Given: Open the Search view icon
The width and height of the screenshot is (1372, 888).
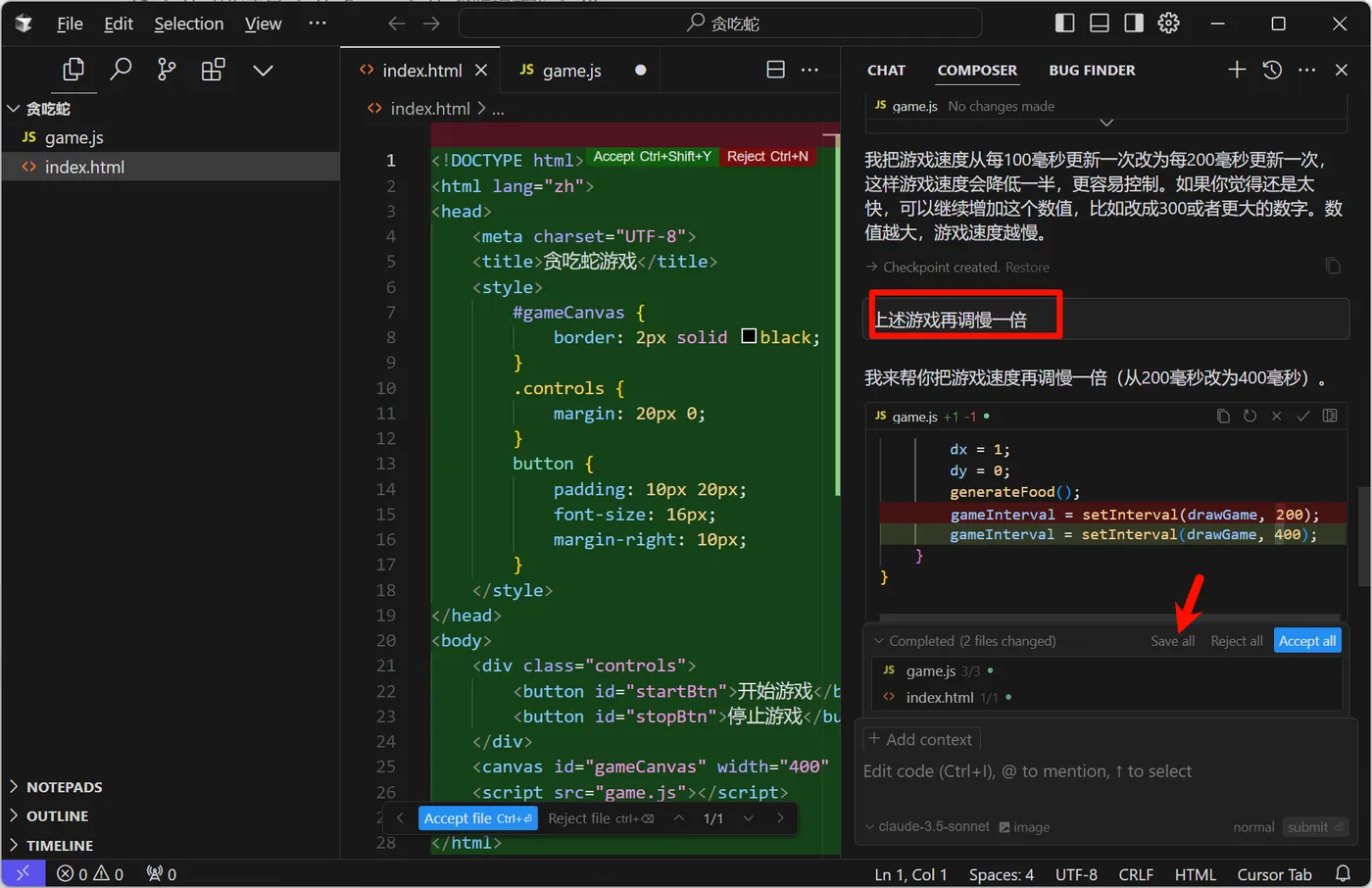Looking at the screenshot, I should point(121,70).
